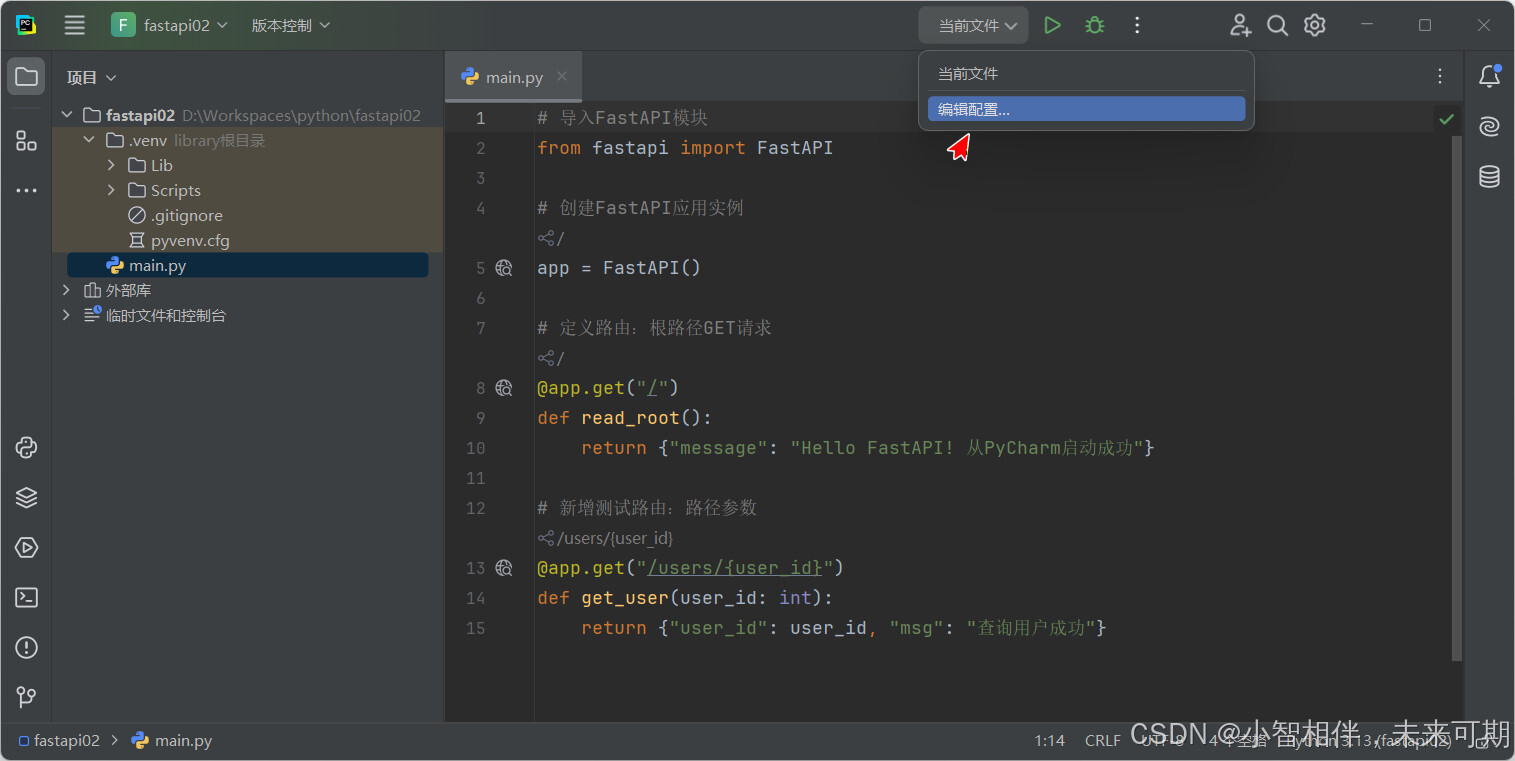Open the fastapi02 project dropdown

click(169, 25)
